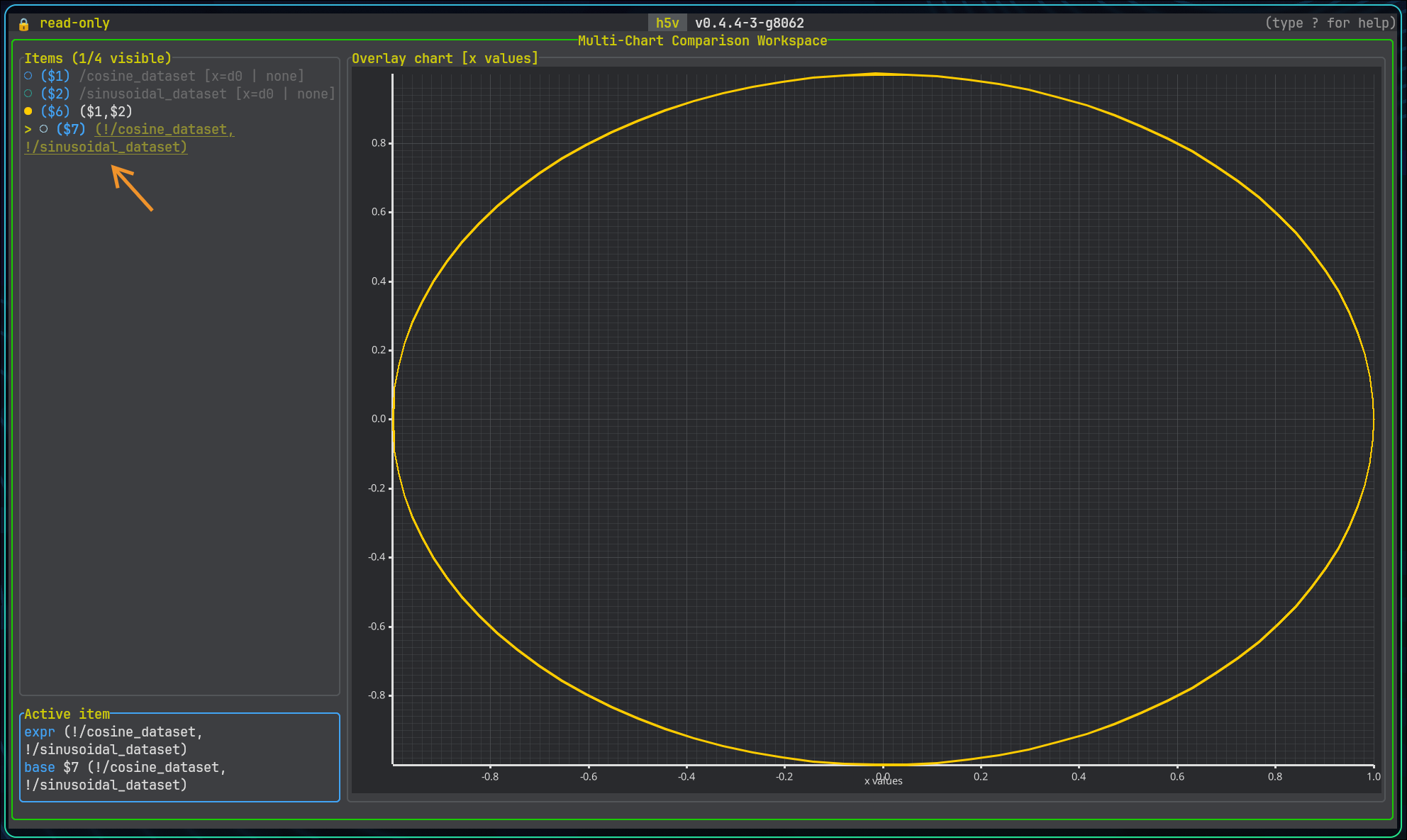Viewport: 1407px width, 840px height.
Task: Click the 0.4 tick on the x-axis
Action: tap(1079, 777)
